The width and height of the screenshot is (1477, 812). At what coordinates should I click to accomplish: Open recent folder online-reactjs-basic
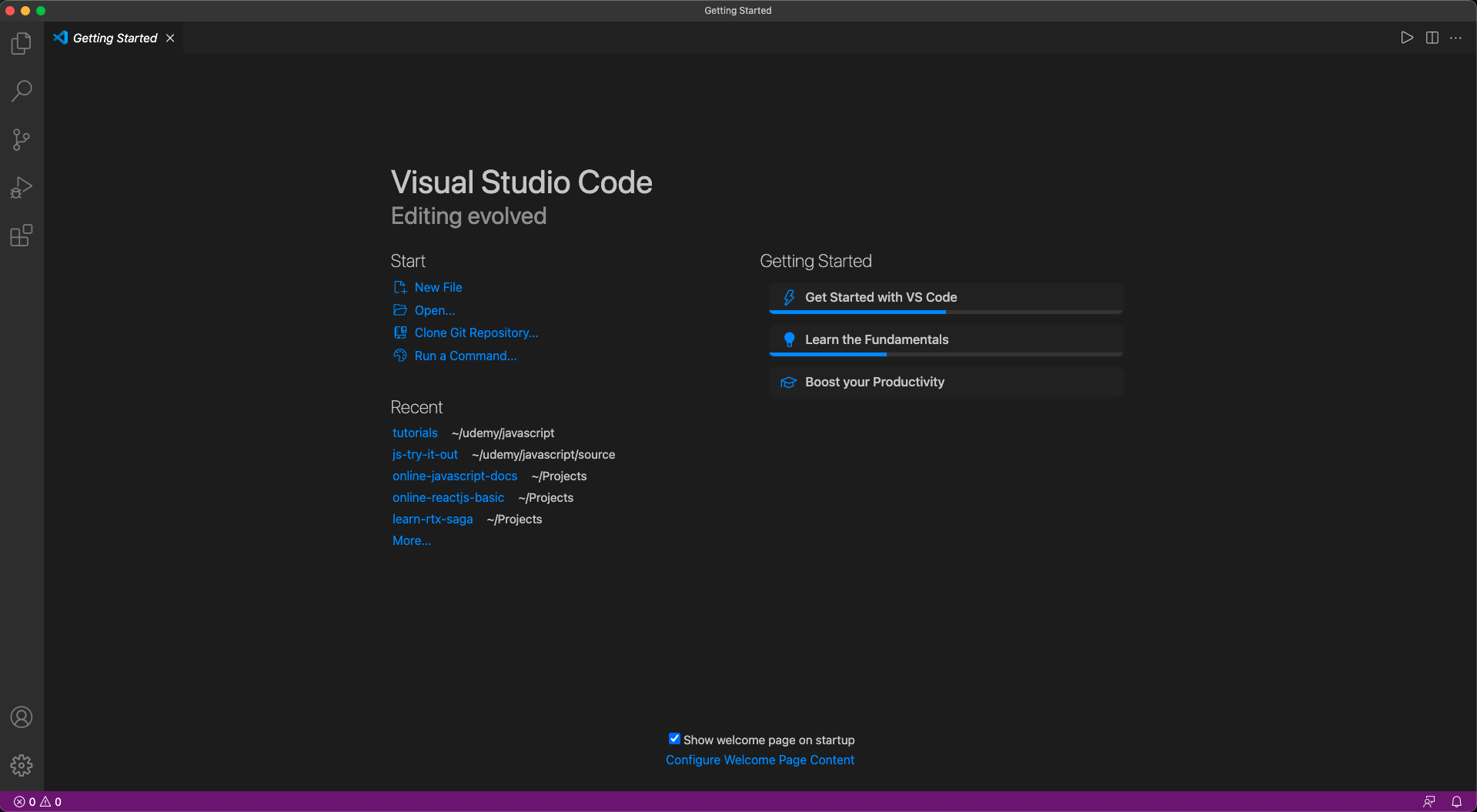tap(448, 497)
